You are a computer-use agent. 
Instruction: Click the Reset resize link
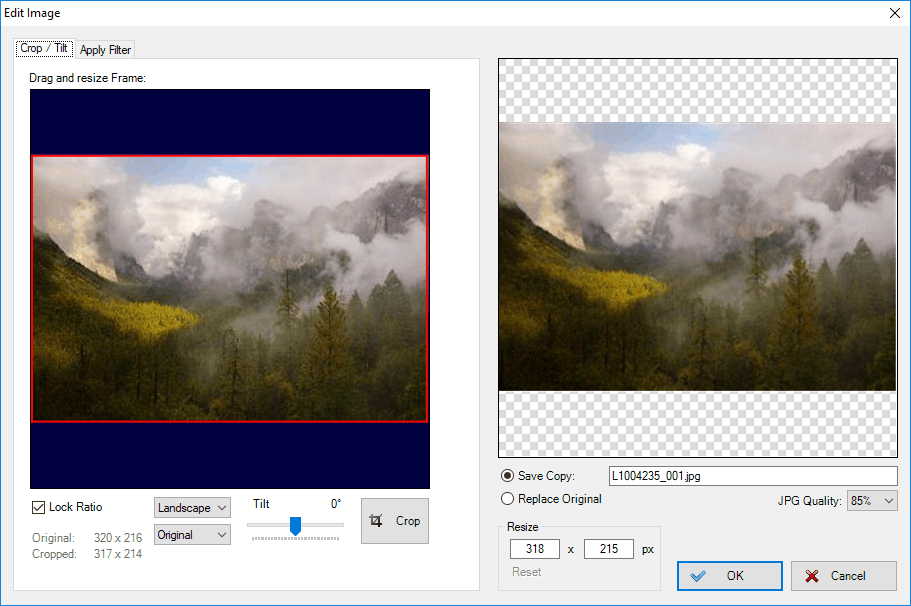tap(526, 572)
